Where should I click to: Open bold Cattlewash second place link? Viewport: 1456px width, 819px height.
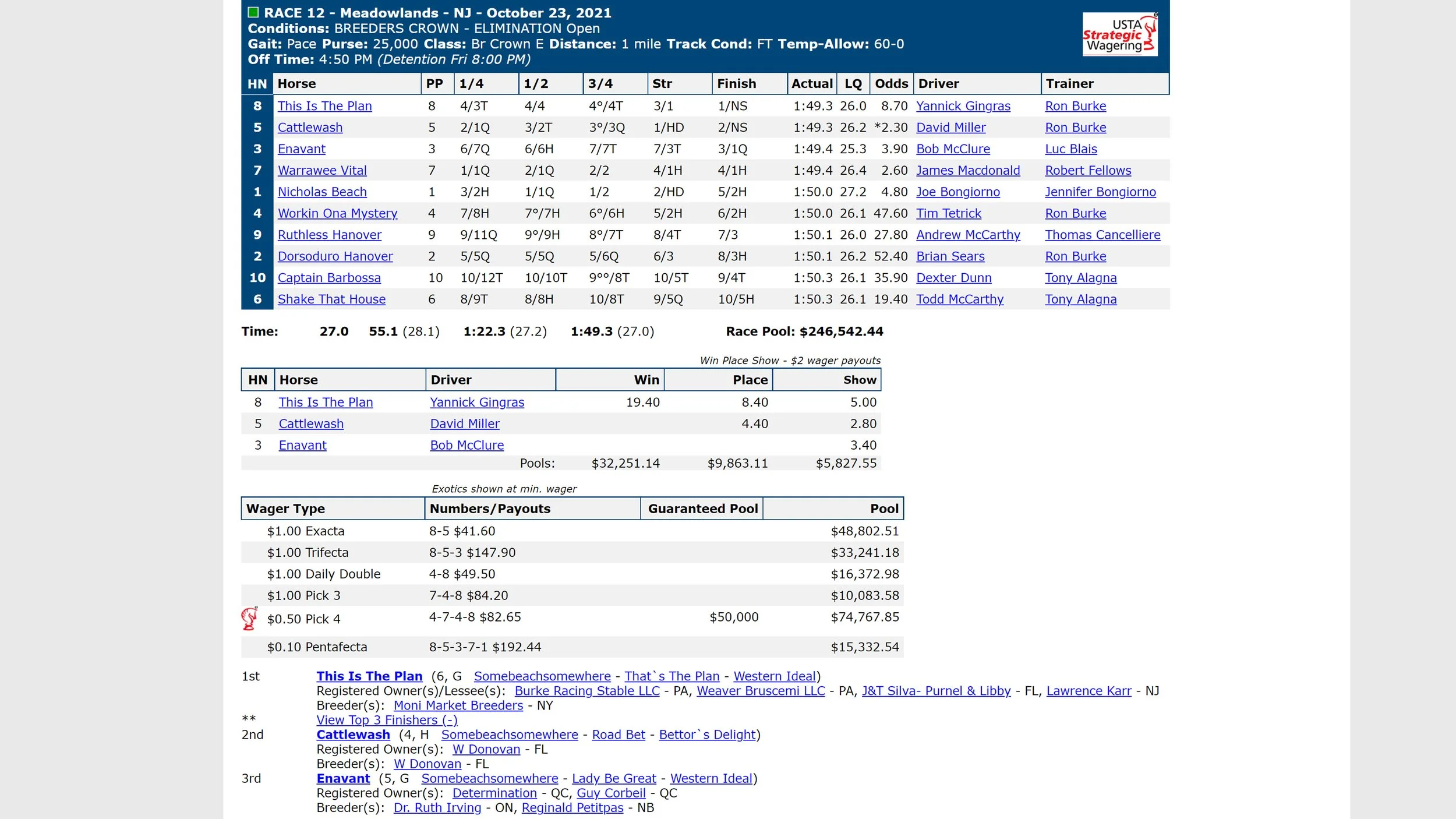click(x=353, y=735)
